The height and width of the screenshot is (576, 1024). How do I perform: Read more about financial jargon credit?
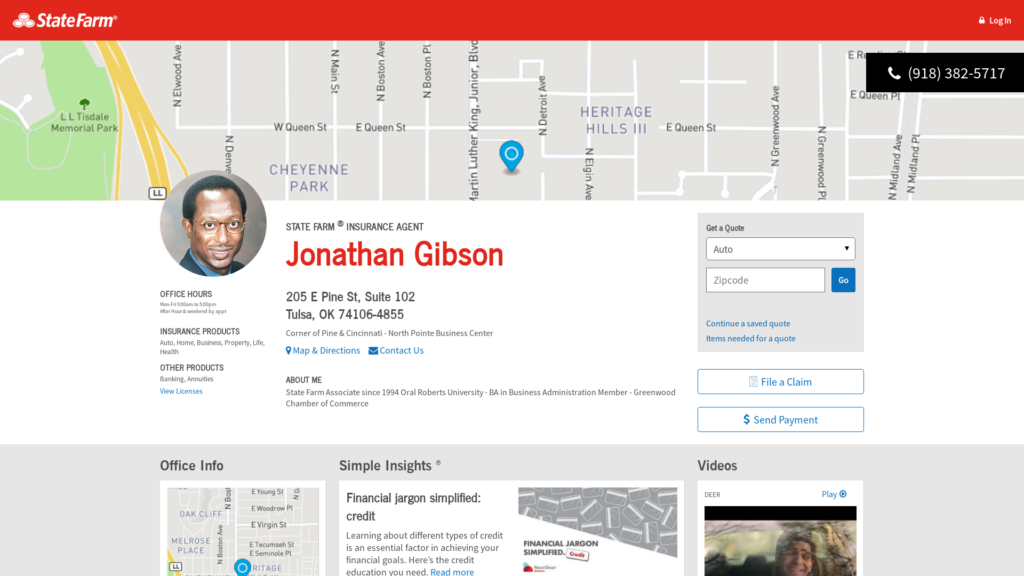point(452,572)
